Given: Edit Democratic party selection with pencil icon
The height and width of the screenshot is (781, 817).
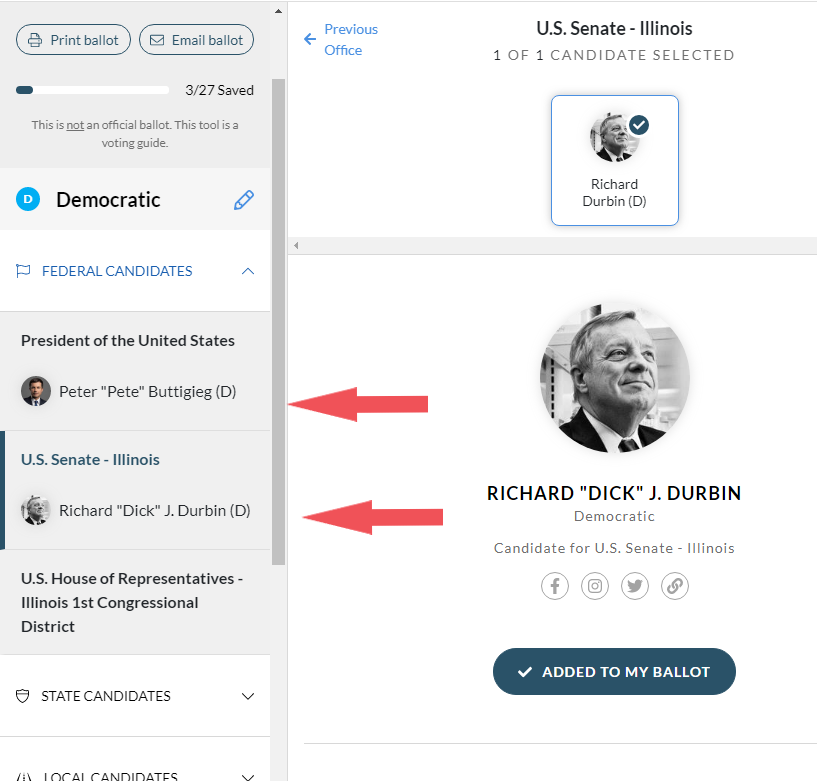Looking at the screenshot, I should [x=244, y=200].
